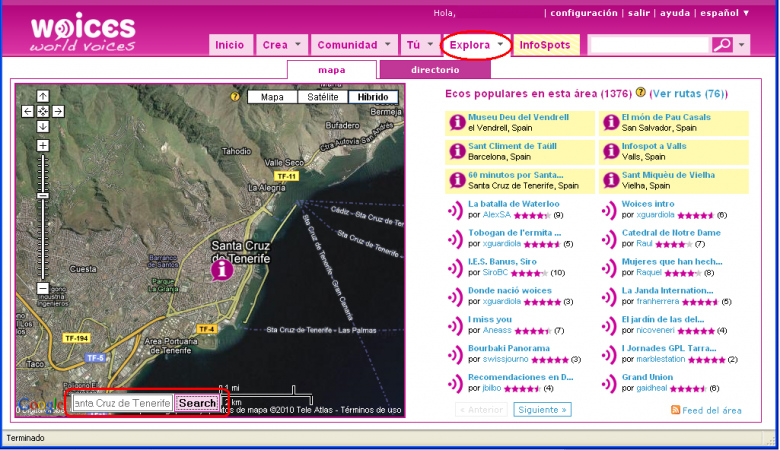The width and height of the screenshot is (780, 450).
Task: Open the search options dropdown arrow in header
Action: [x=742, y=45]
